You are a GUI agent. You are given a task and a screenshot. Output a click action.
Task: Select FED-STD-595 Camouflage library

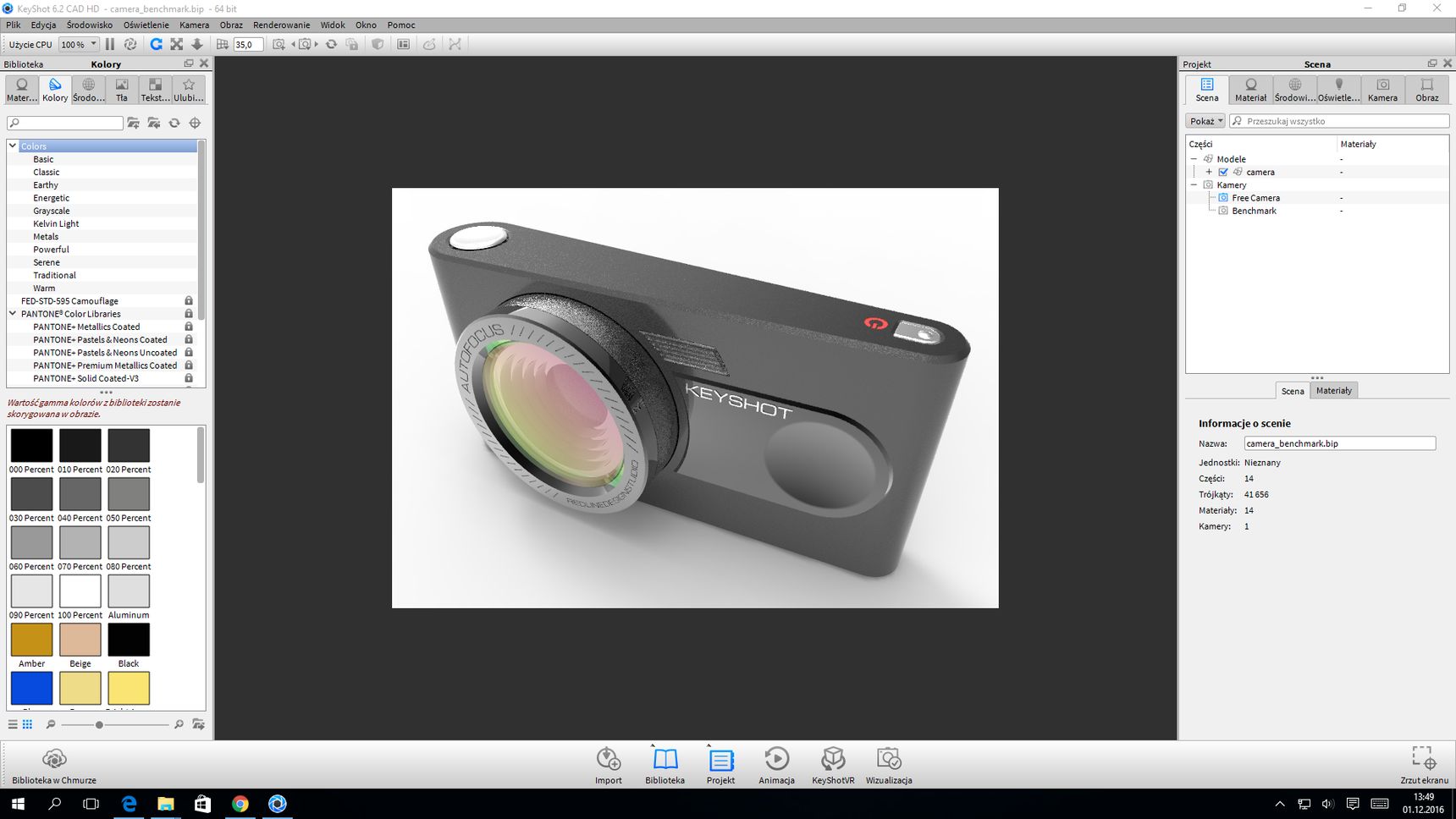pyautogui.click(x=69, y=300)
